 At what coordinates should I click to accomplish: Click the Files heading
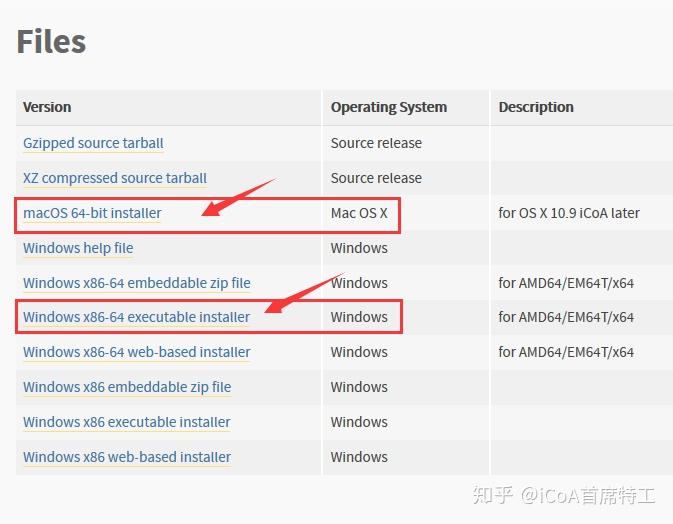[51, 41]
